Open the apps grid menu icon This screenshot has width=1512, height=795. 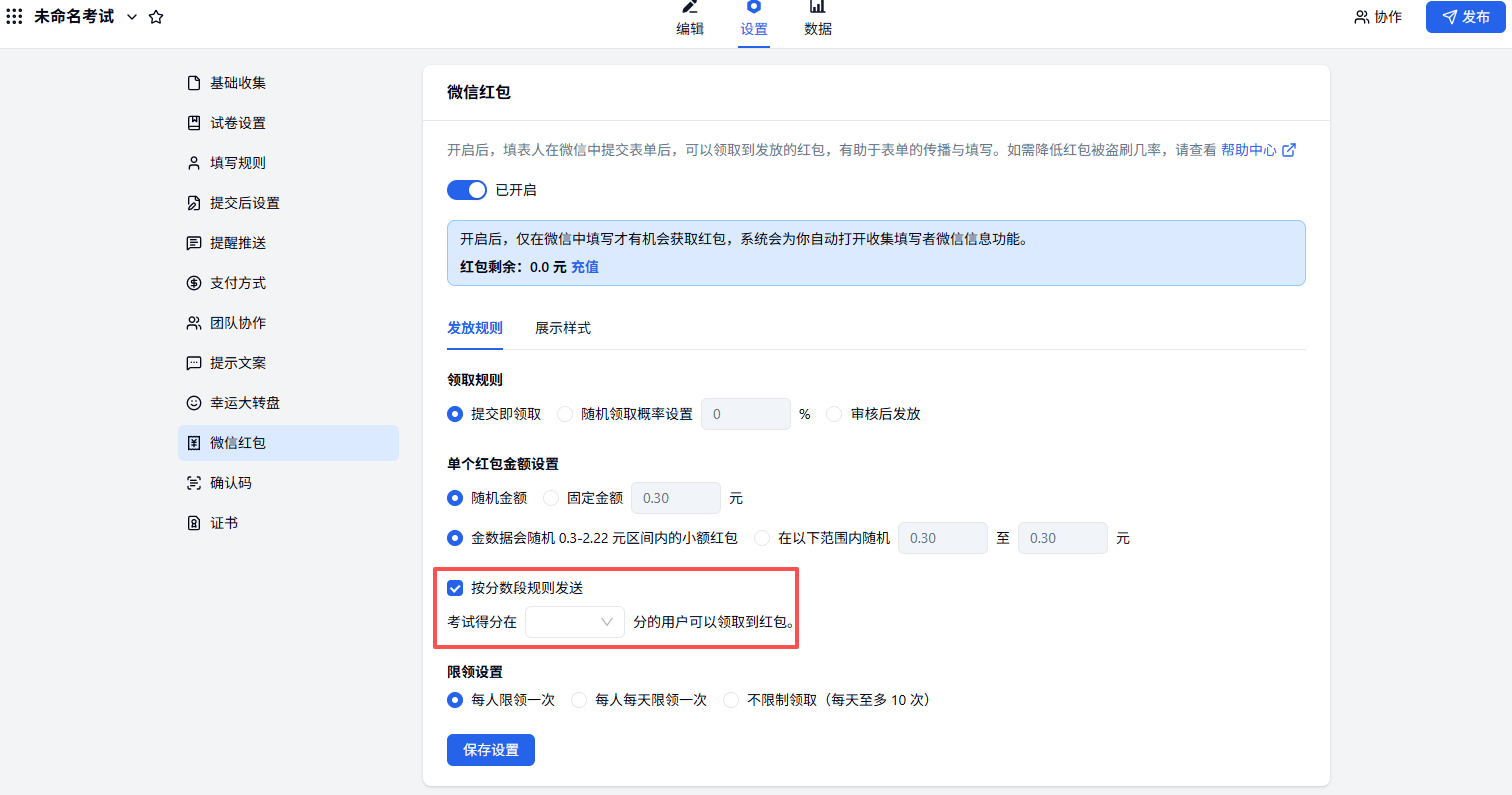click(x=15, y=17)
